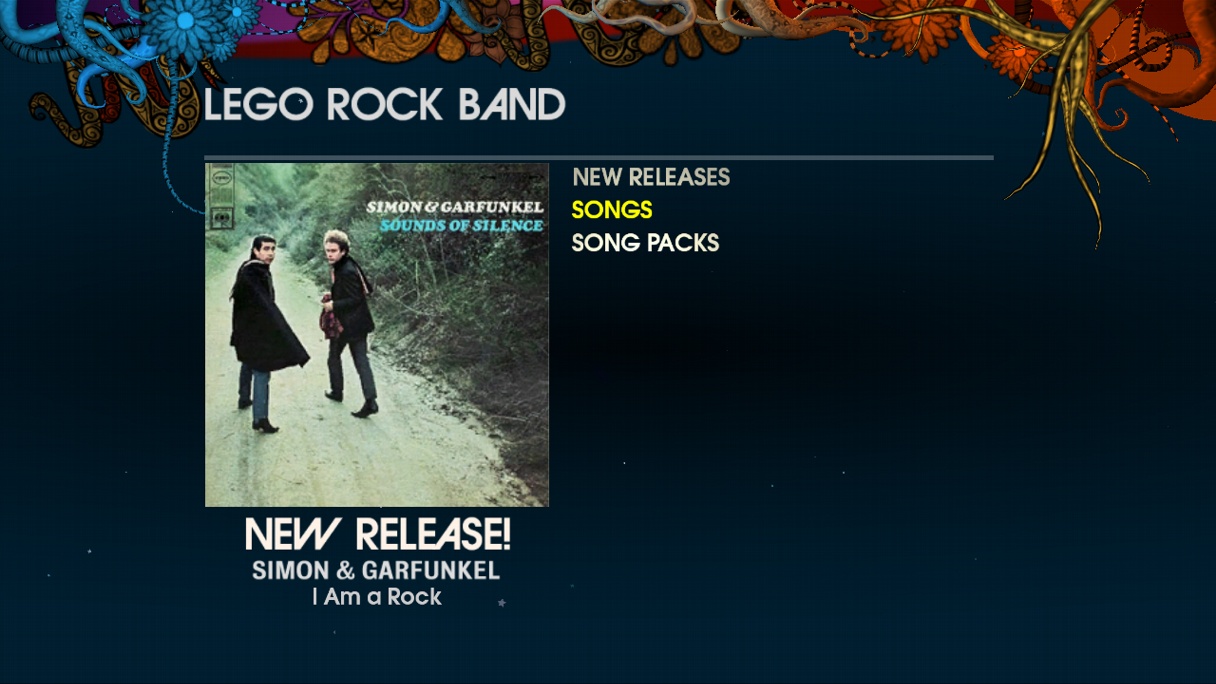Image resolution: width=1216 pixels, height=684 pixels.
Task: Click the I Am a Rock song title
Action: tap(377, 597)
